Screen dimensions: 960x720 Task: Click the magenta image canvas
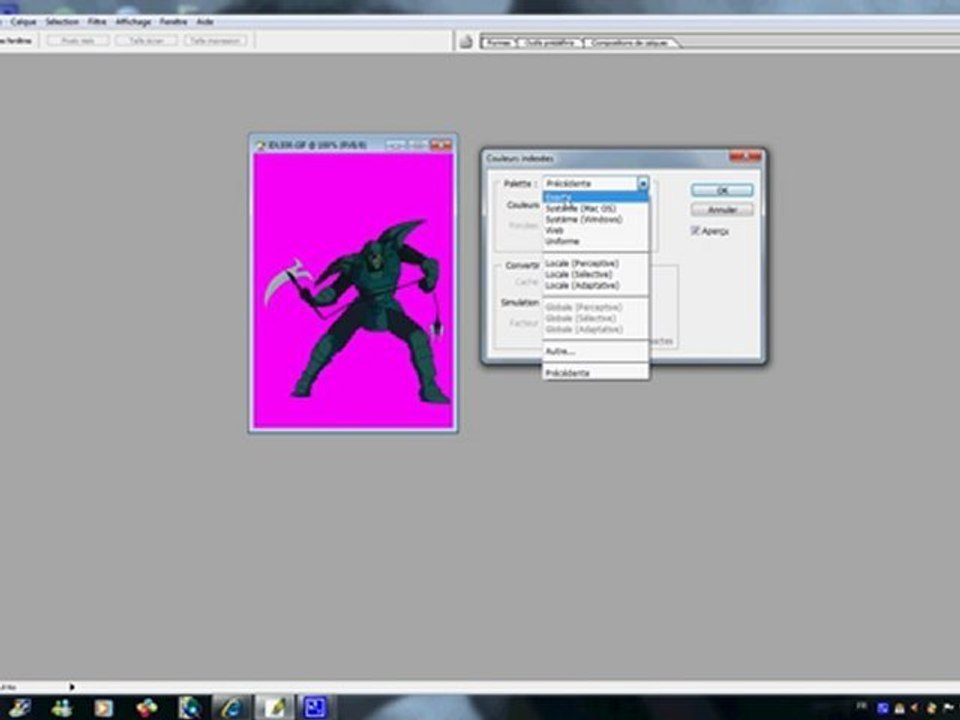tap(353, 291)
